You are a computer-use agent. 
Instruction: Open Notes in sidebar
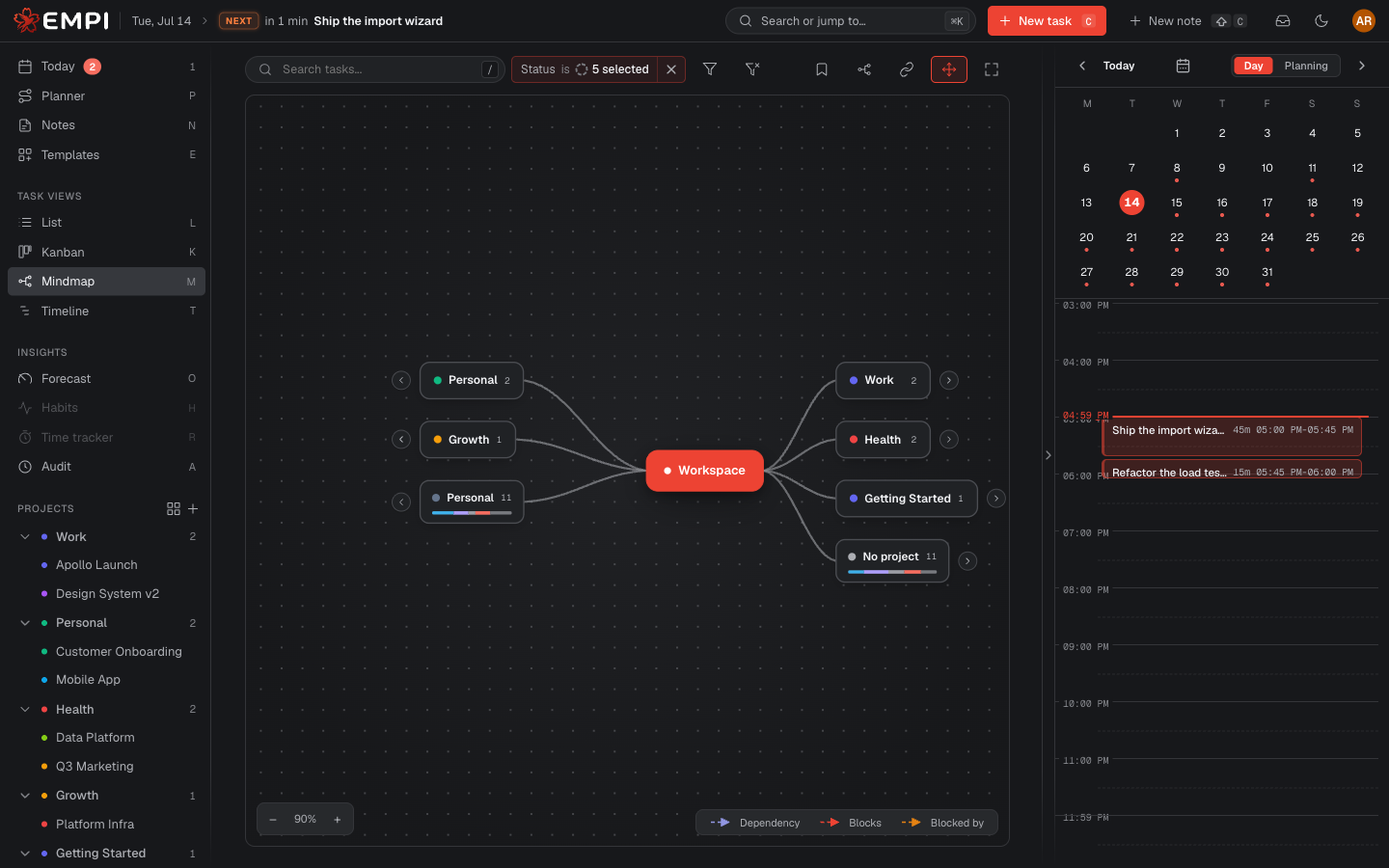coord(106,125)
